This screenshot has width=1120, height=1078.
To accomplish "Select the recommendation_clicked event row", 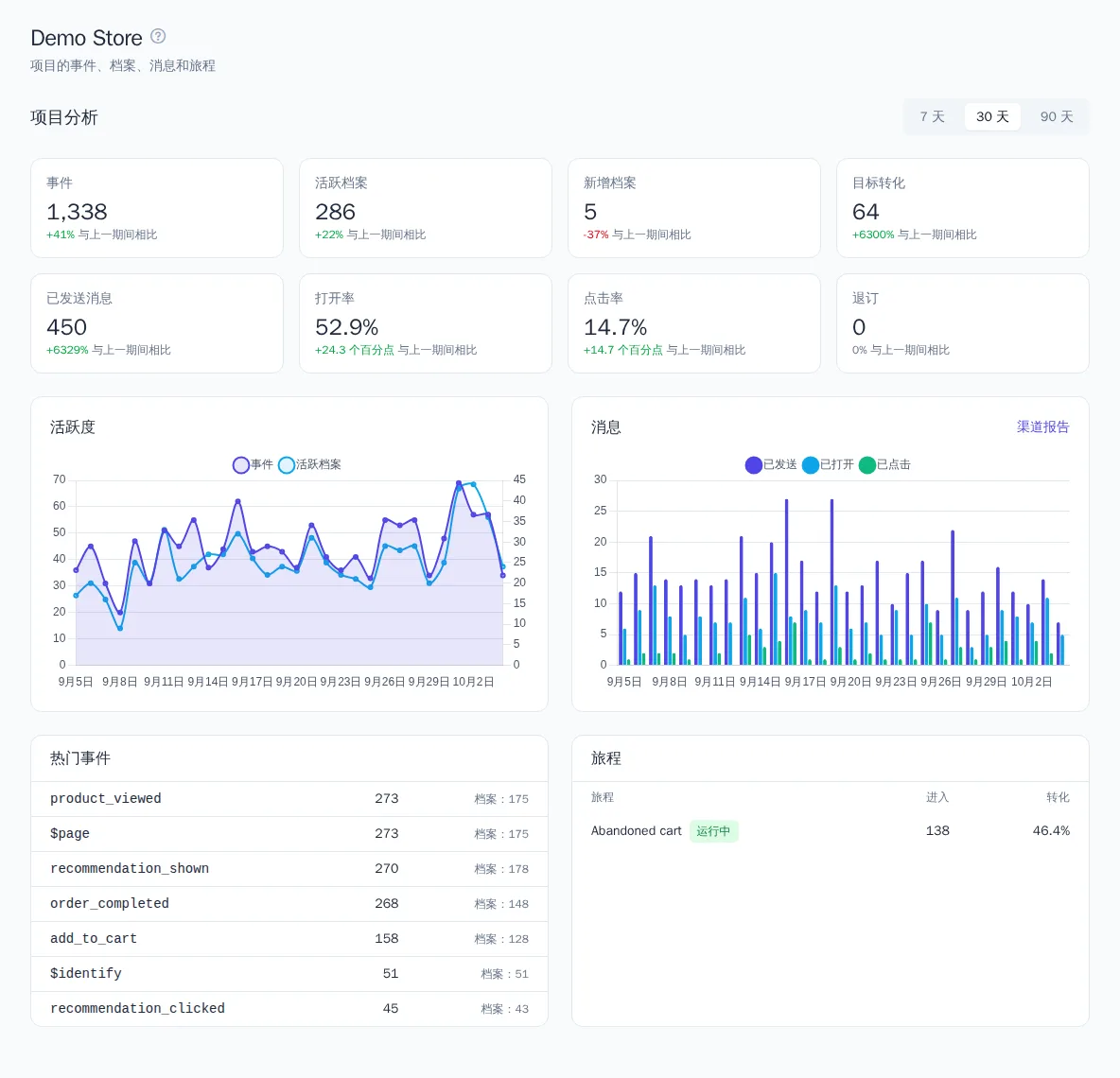I will coord(289,1009).
